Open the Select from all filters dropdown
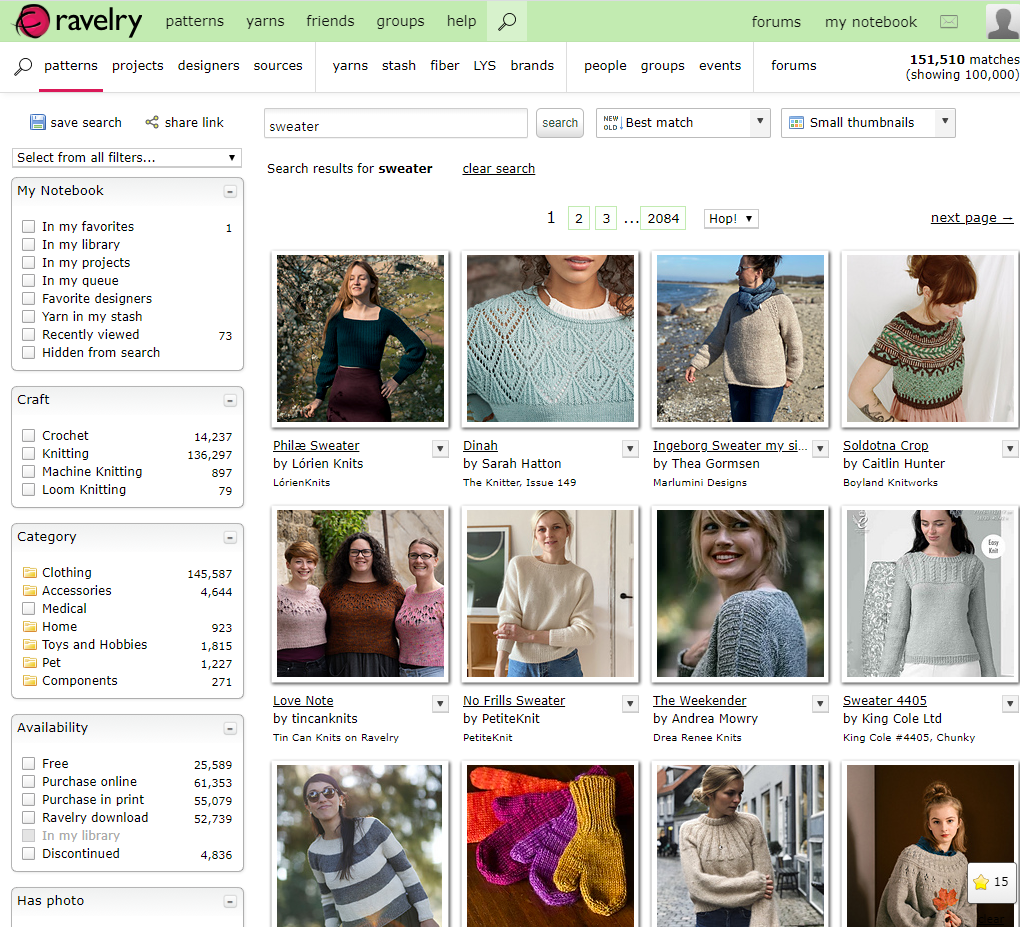The width and height of the screenshot is (1020, 927). [x=127, y=157]
